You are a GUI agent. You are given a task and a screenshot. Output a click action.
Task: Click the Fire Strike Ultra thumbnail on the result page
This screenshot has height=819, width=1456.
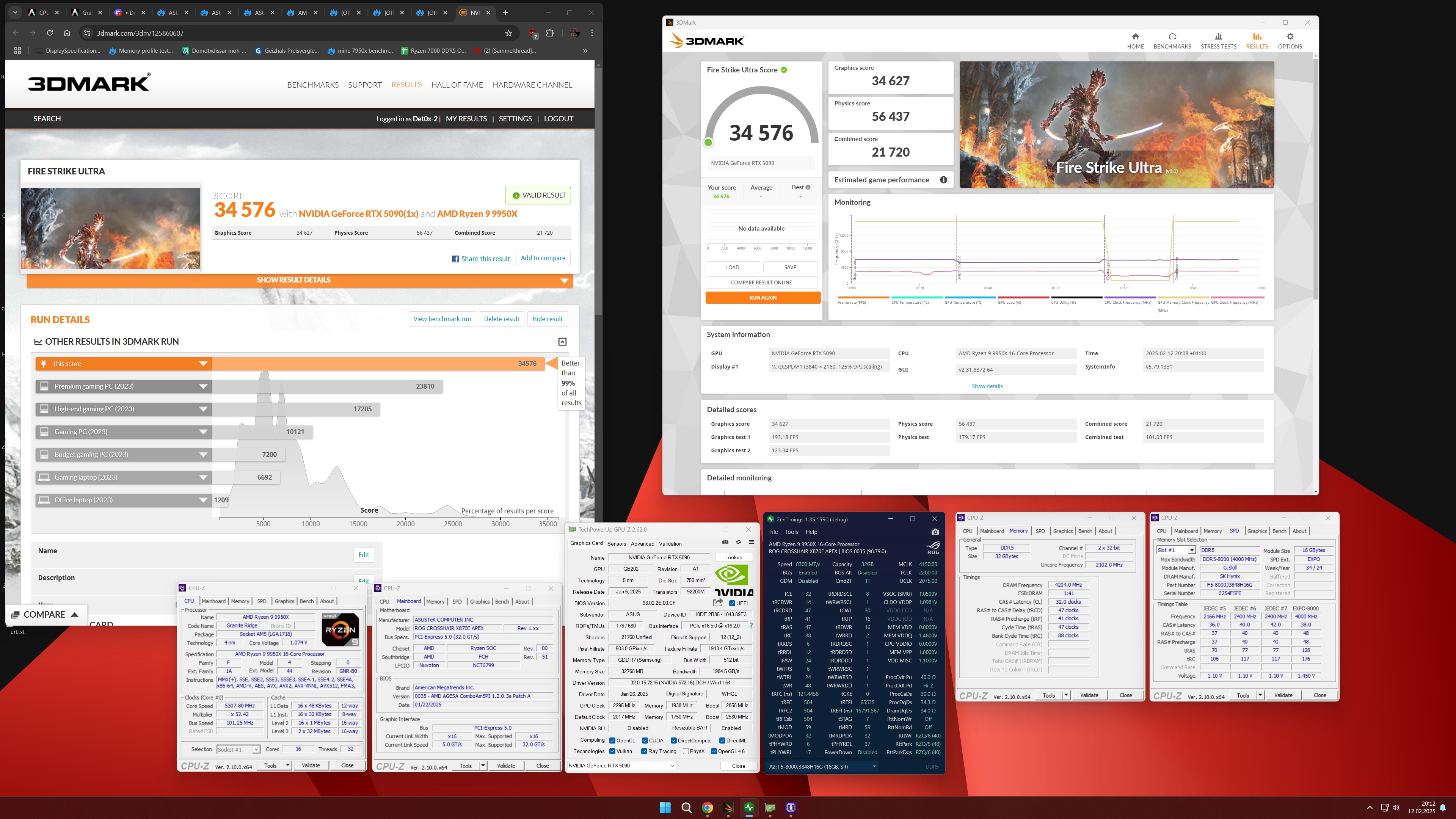coord(110,228)
